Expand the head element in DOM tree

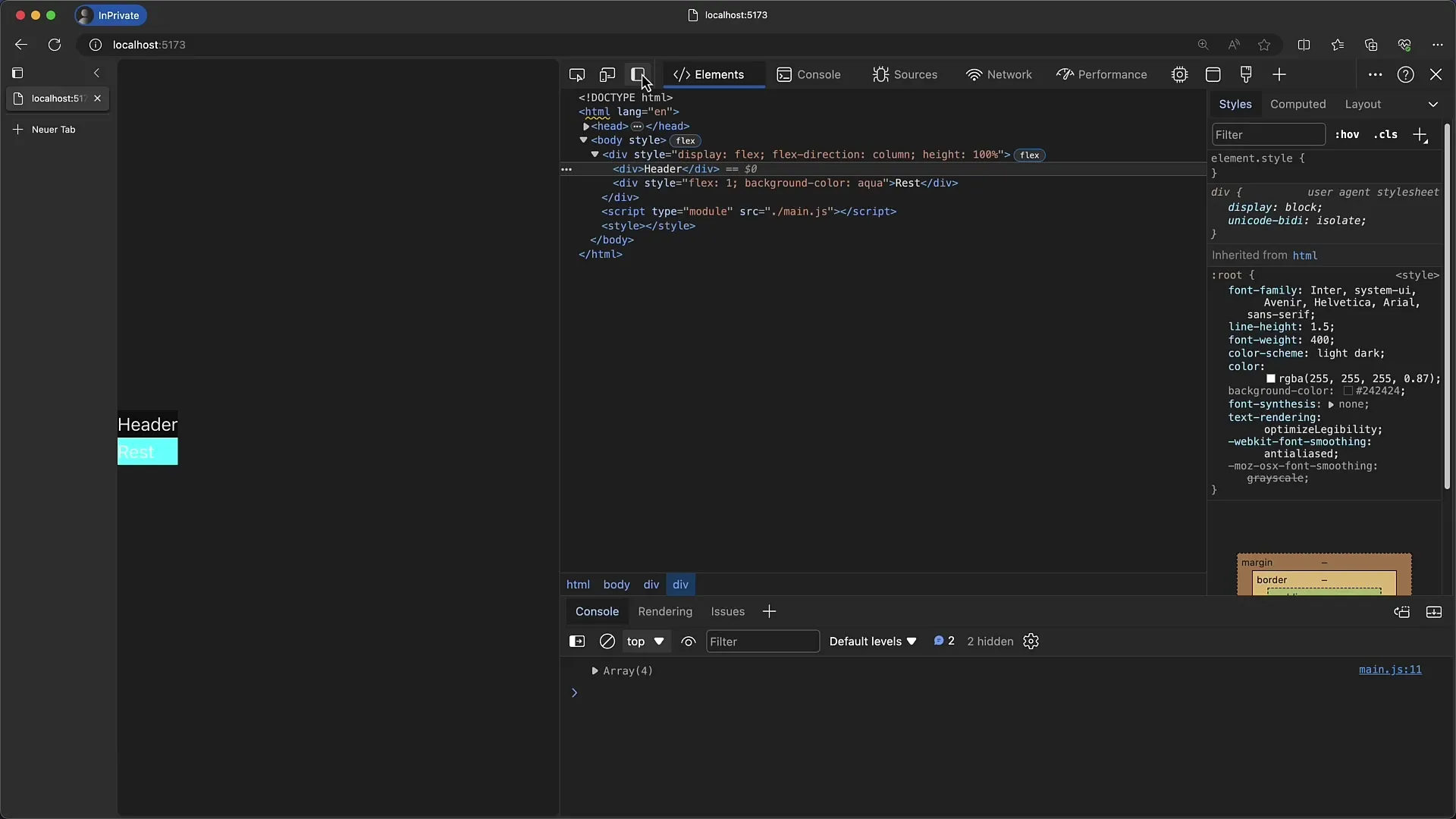pos(586,125)
